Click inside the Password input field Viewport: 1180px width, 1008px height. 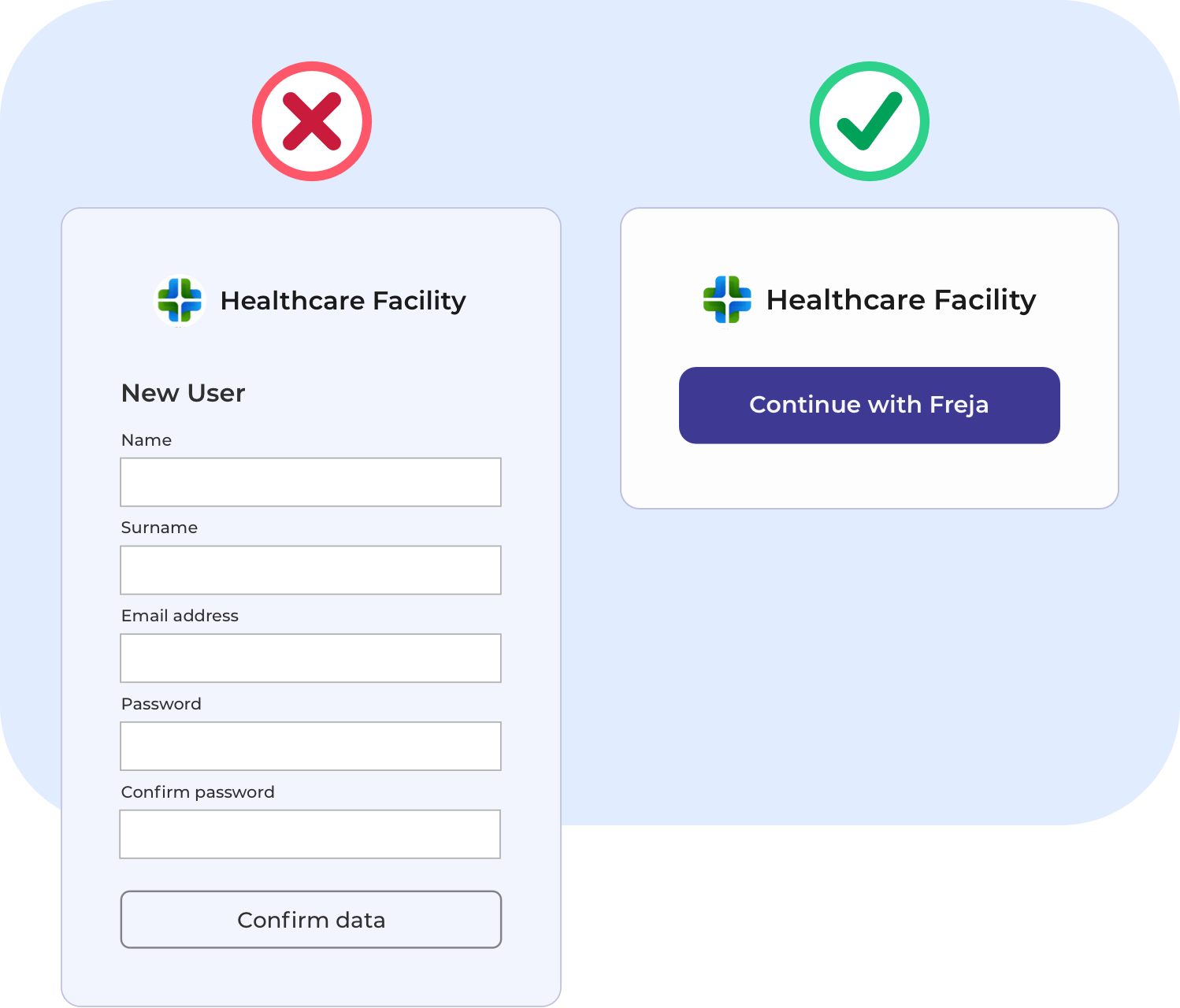point(310,747)
